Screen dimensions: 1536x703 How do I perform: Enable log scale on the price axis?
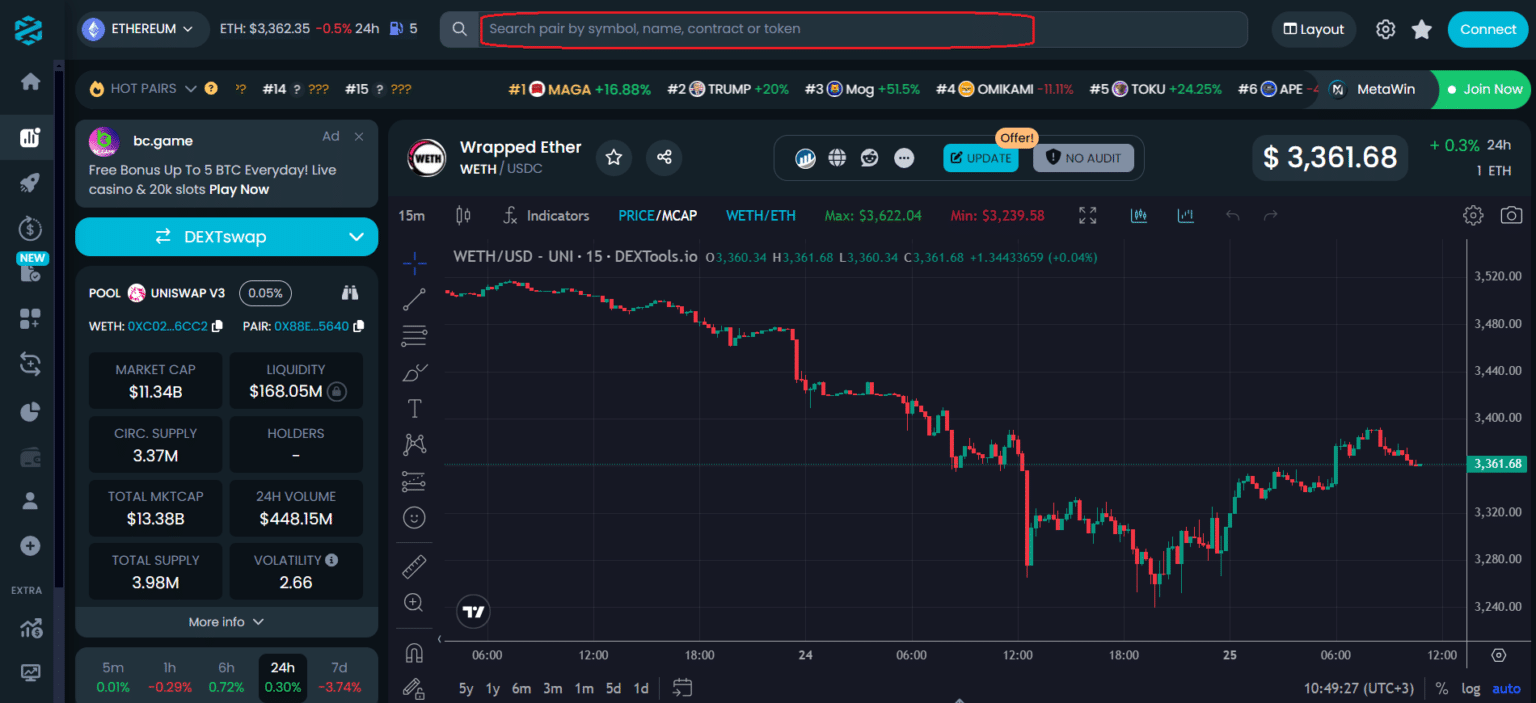(1471, 688)
